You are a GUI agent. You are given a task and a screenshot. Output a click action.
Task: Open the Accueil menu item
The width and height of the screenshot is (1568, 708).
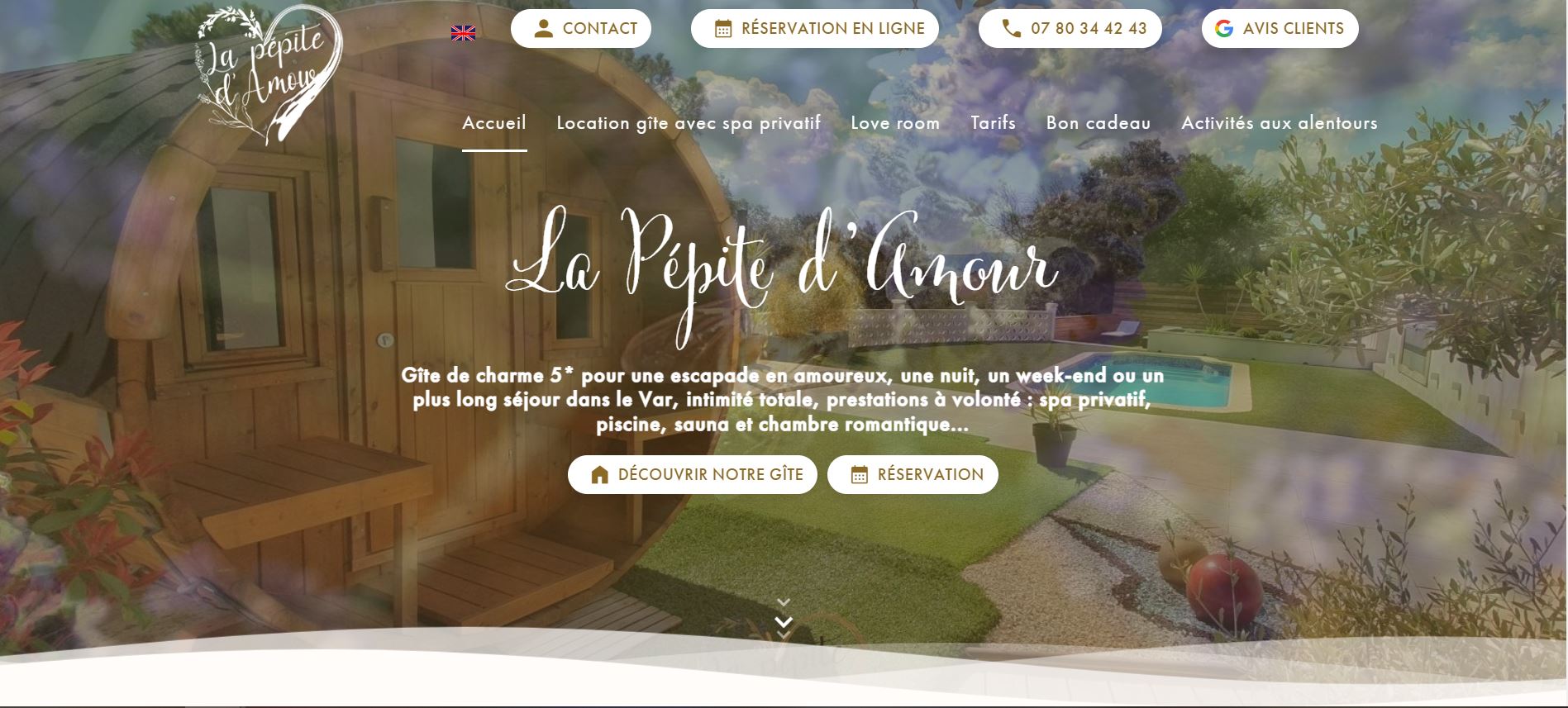click(494, 123)
